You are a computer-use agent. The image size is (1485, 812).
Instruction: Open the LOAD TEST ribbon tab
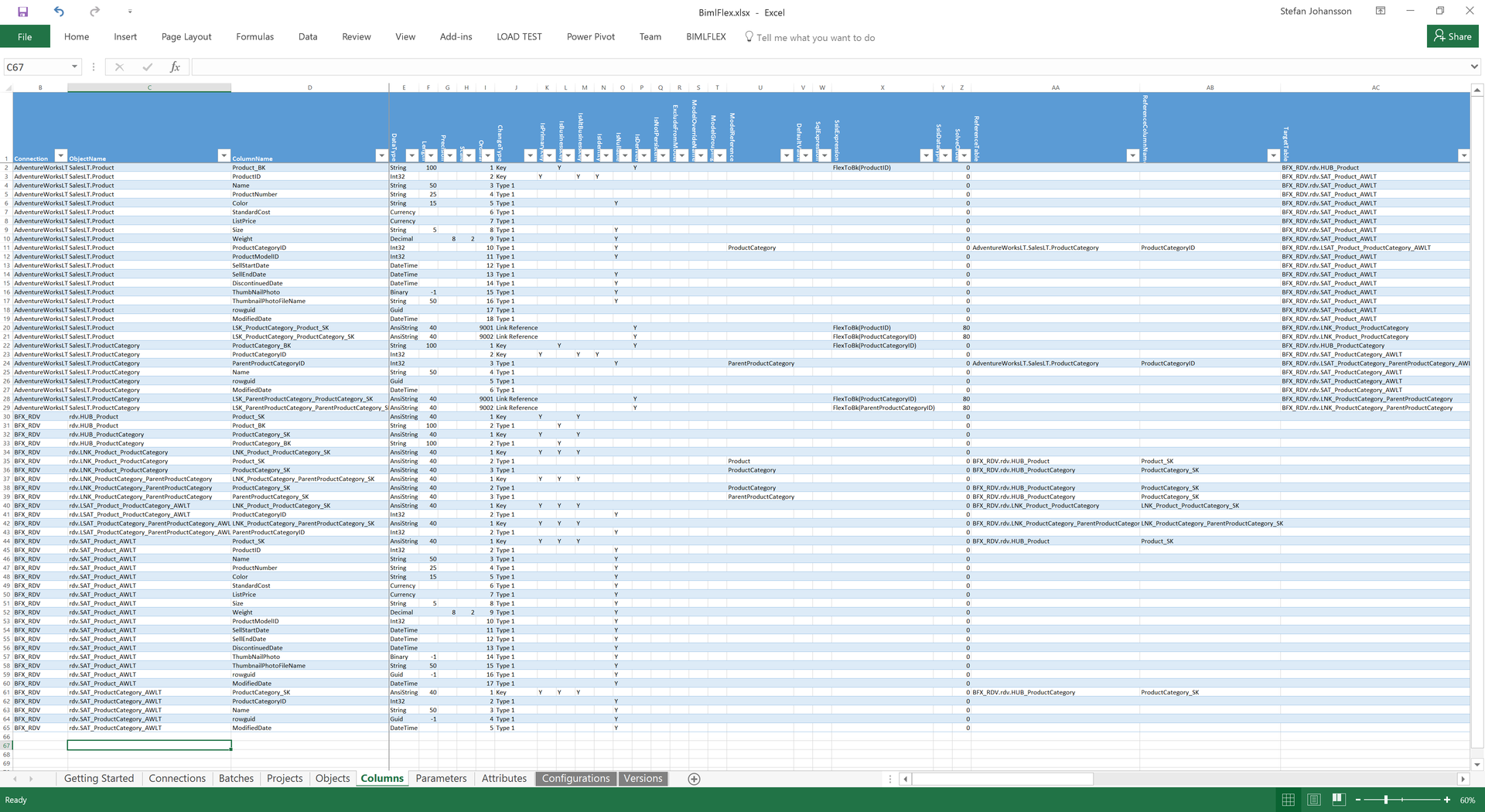coord(520,36)
